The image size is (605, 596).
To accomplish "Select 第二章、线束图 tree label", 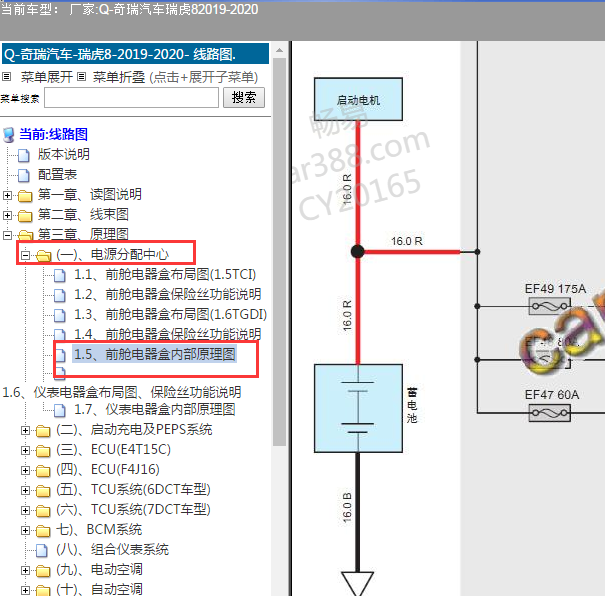I will (x=83, y=214).
